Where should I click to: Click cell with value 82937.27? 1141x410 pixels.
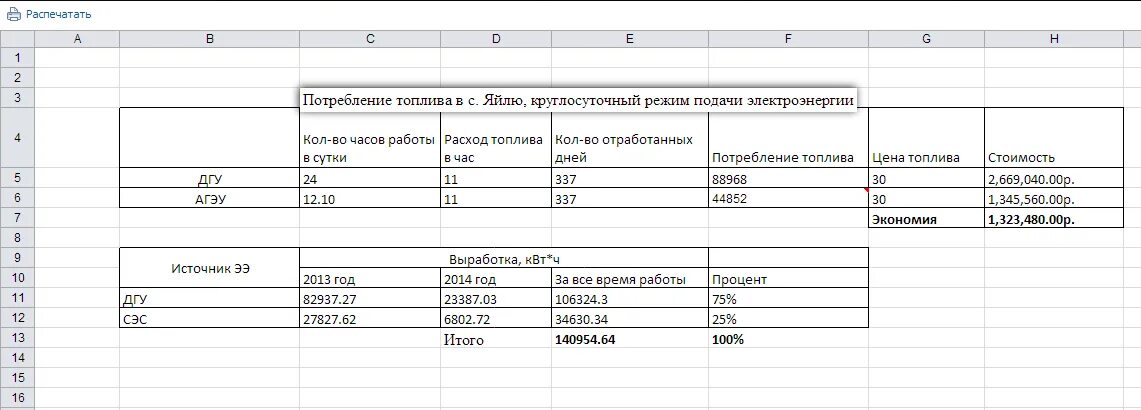click(370, 298)
